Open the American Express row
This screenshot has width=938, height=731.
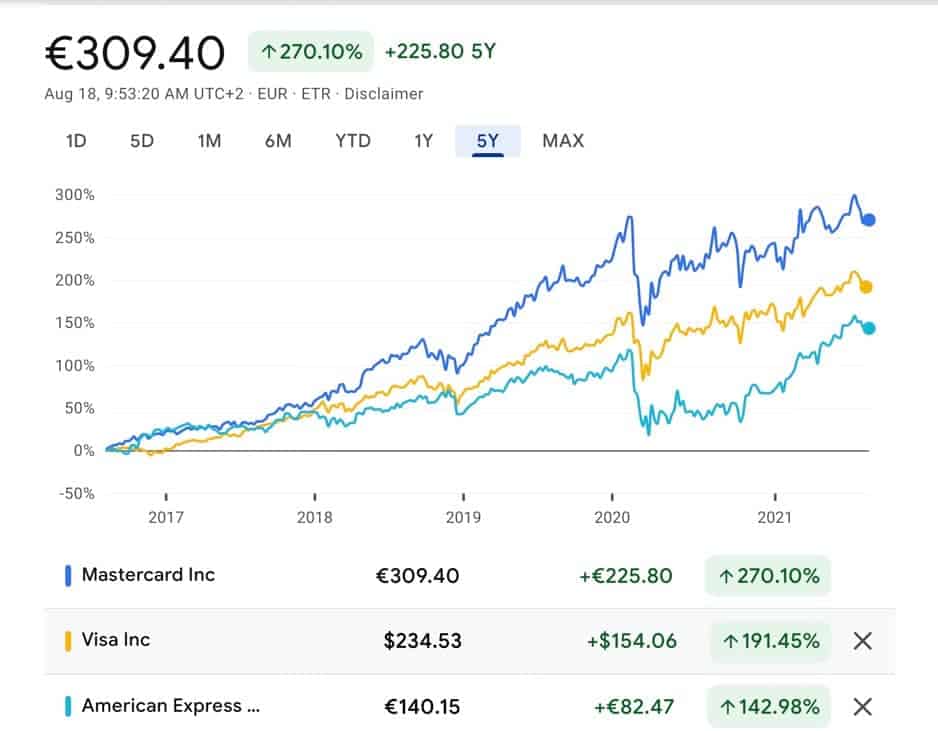pyautogui.click(x=470, y=705)
